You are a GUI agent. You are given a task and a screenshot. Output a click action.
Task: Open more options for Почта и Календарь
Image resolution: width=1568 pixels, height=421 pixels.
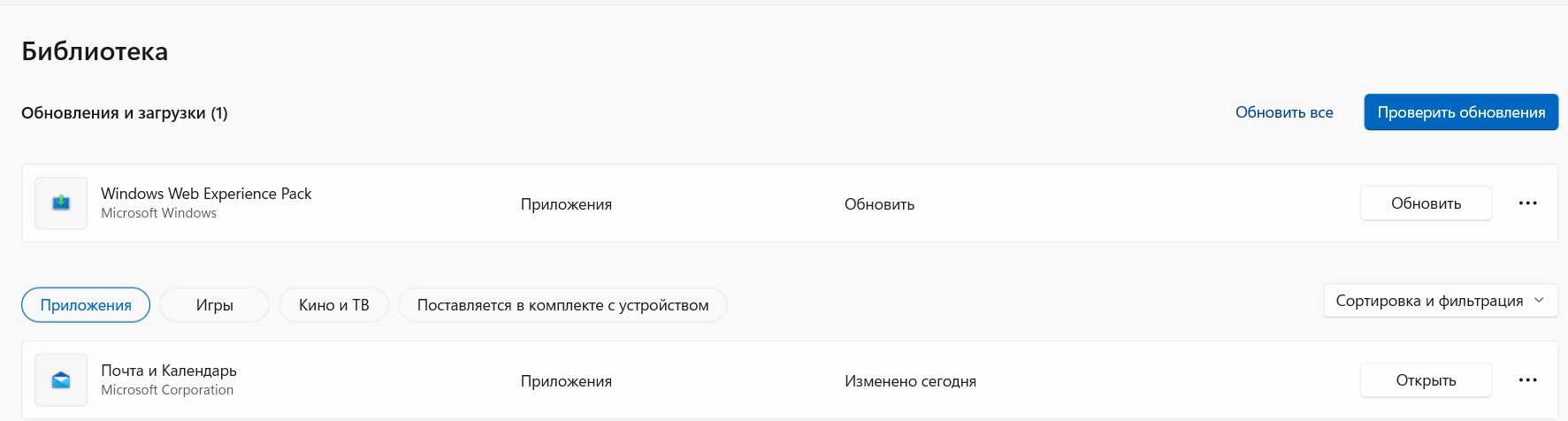pos(1527,380)
